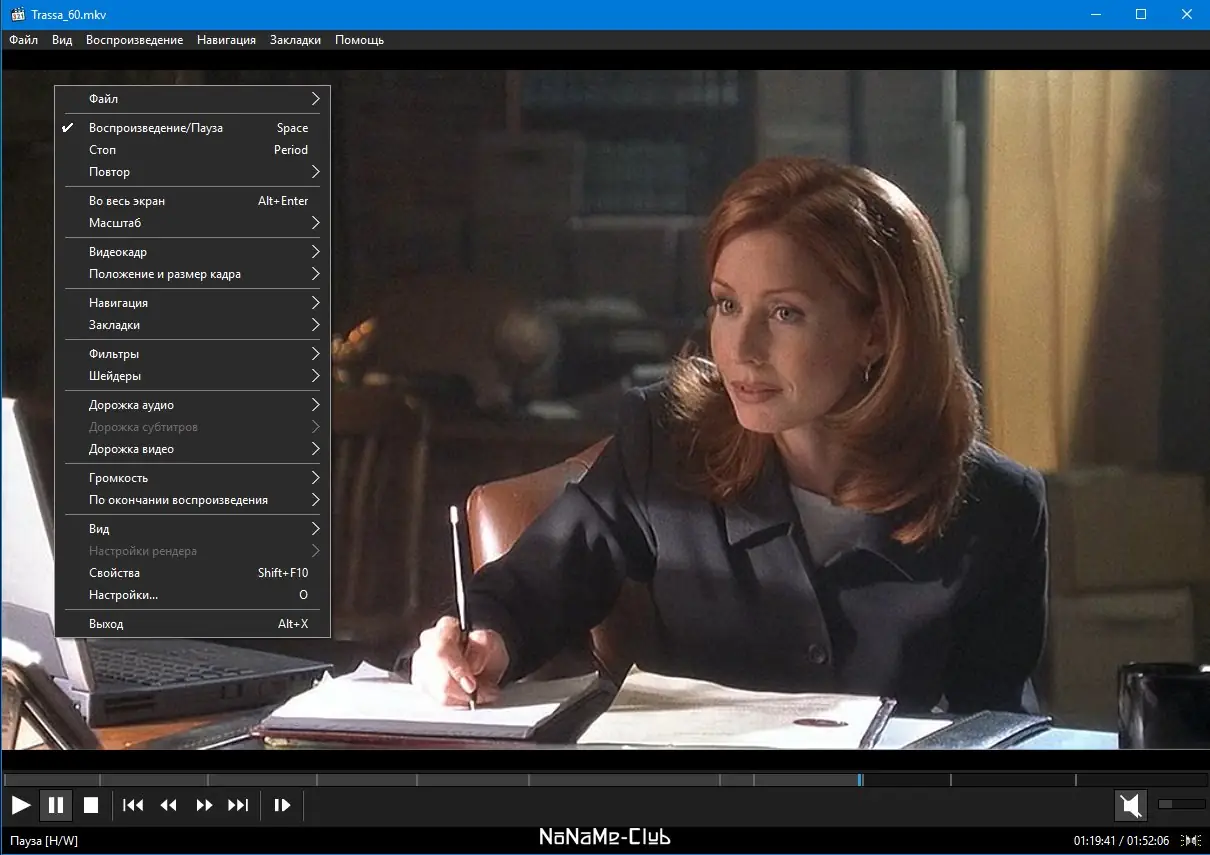Rewind using the double-left-arrow button

point(169,805)
